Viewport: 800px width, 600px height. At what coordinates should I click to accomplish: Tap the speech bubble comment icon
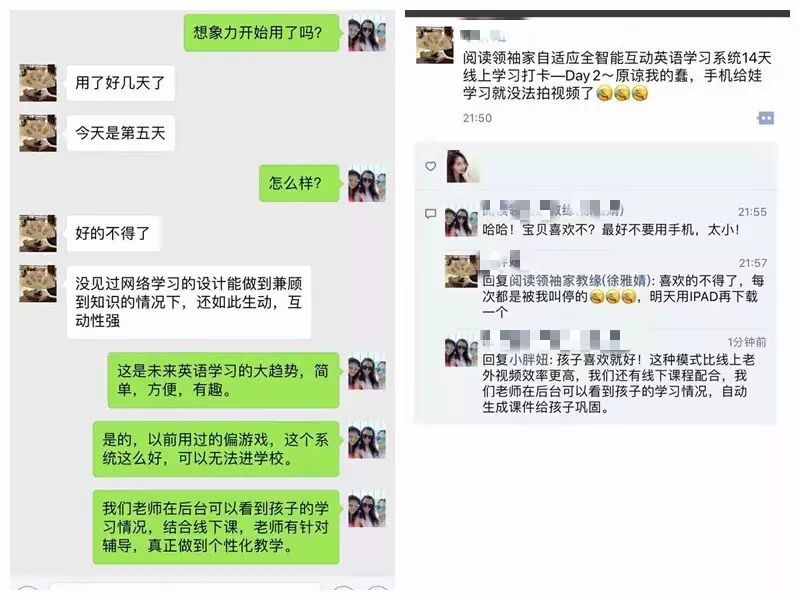click(x=431, y=214)
